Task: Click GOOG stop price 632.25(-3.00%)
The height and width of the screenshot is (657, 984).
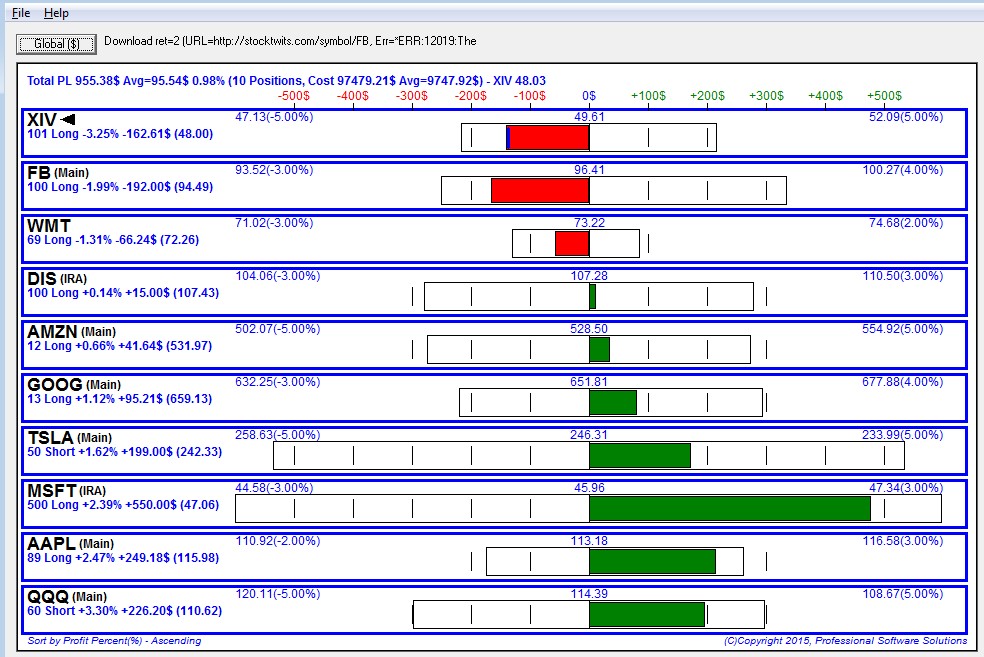Action: [x=277, y=382]
